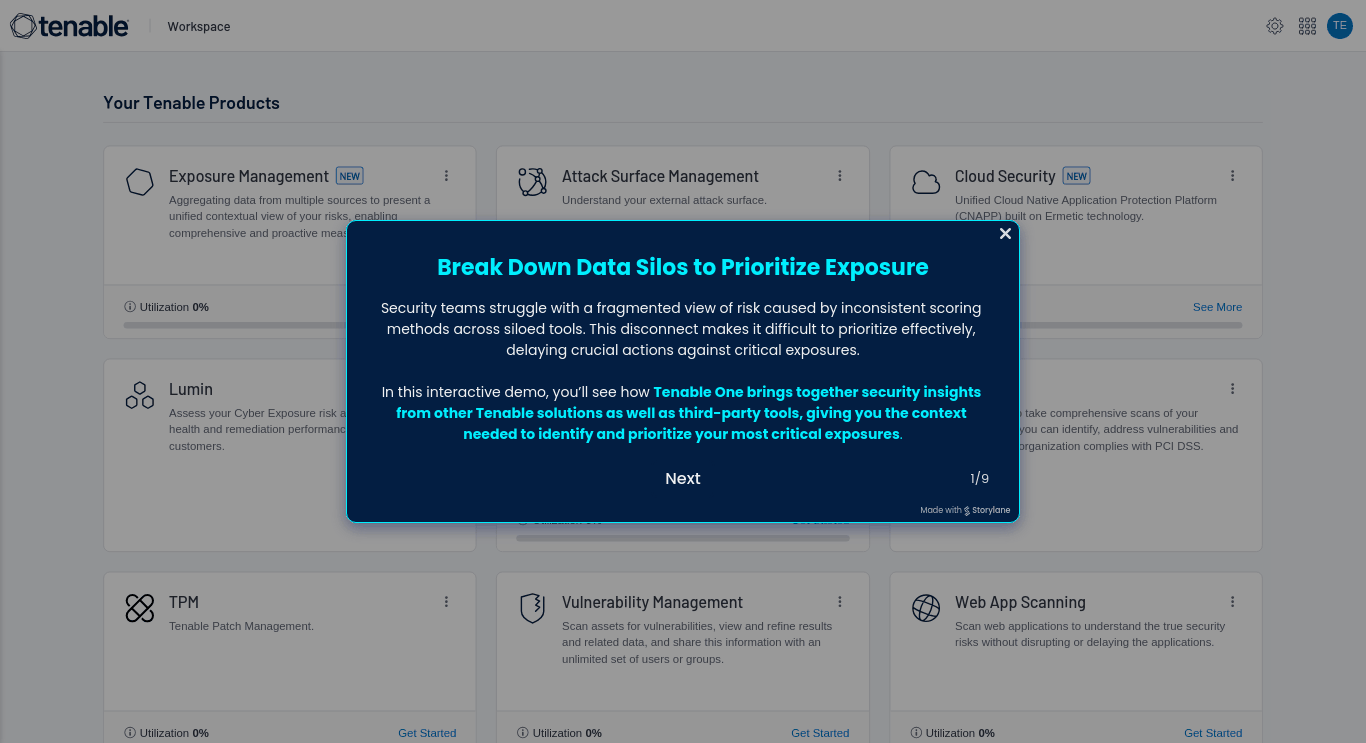1366x743 pixels.
Task: Select the Workspace menu item
Action: (198, 27)
